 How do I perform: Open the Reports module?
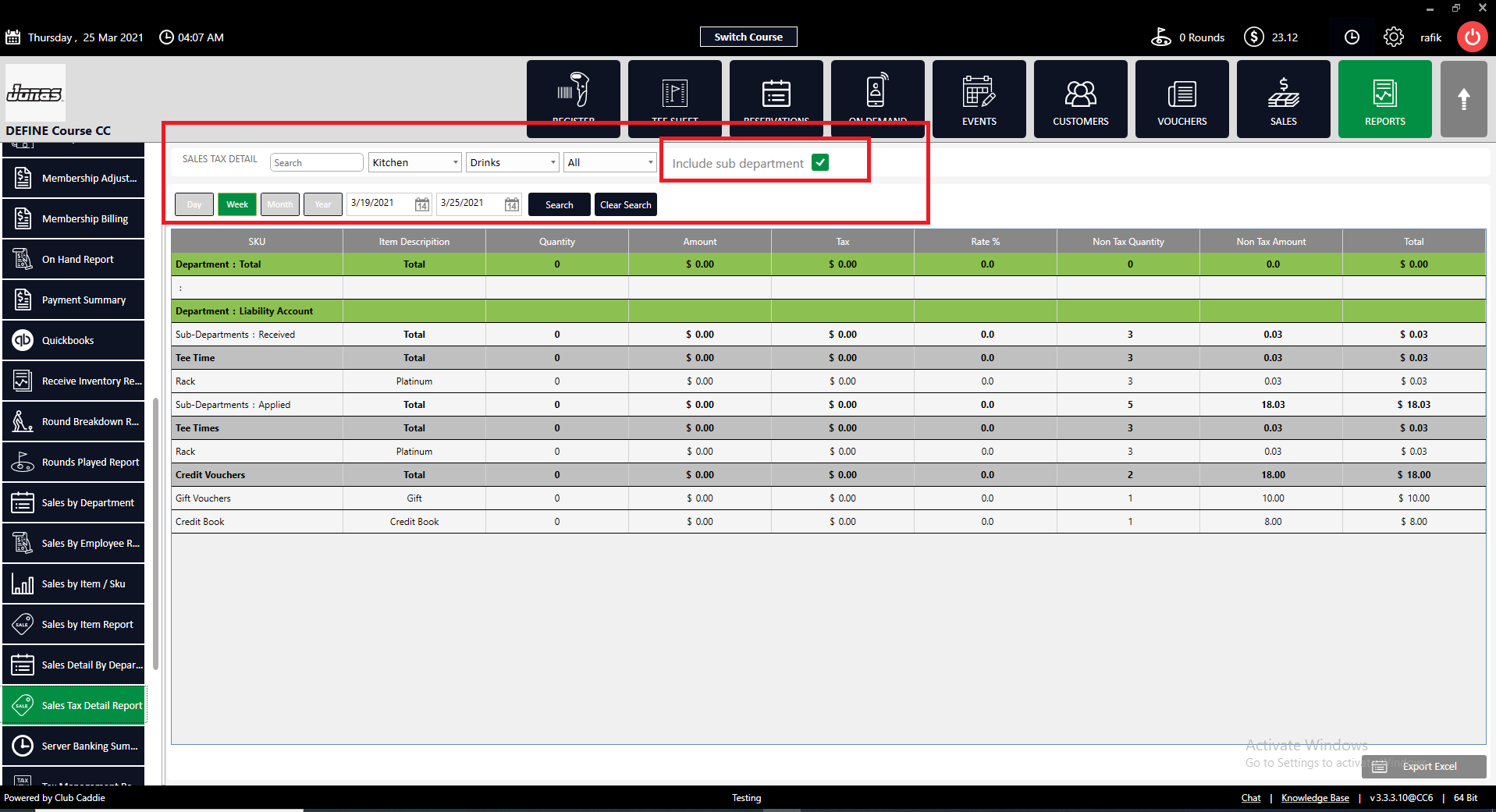point(1385,99)
